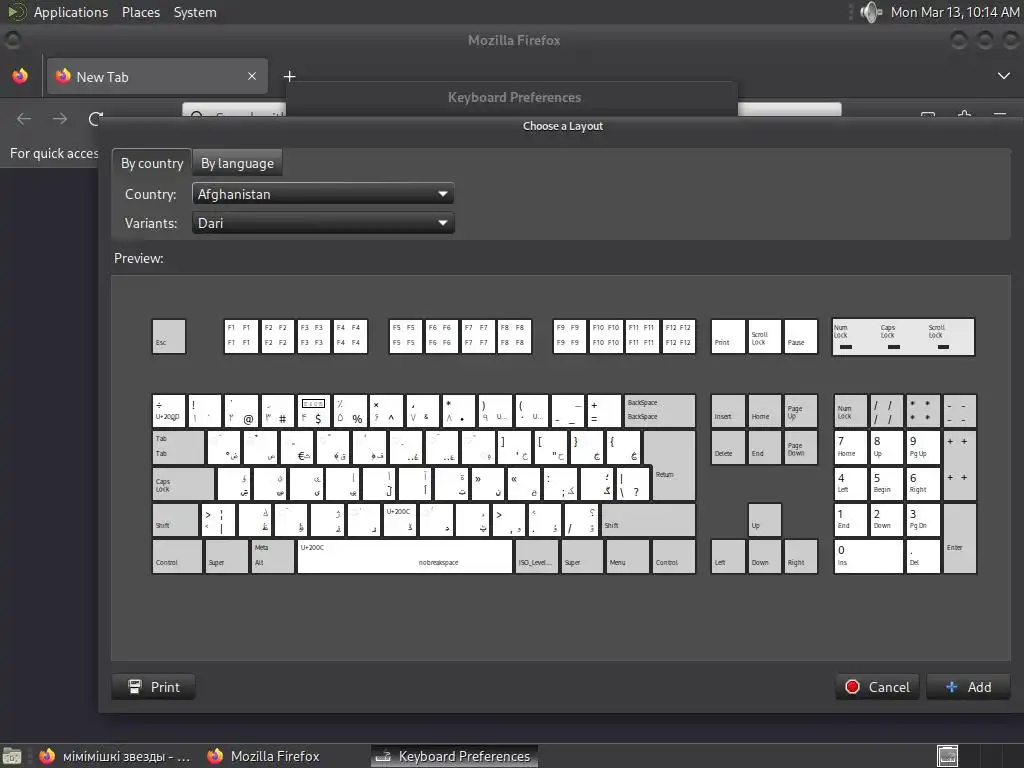
Task: Click the Esc key in preview
Action: (169, 336)
